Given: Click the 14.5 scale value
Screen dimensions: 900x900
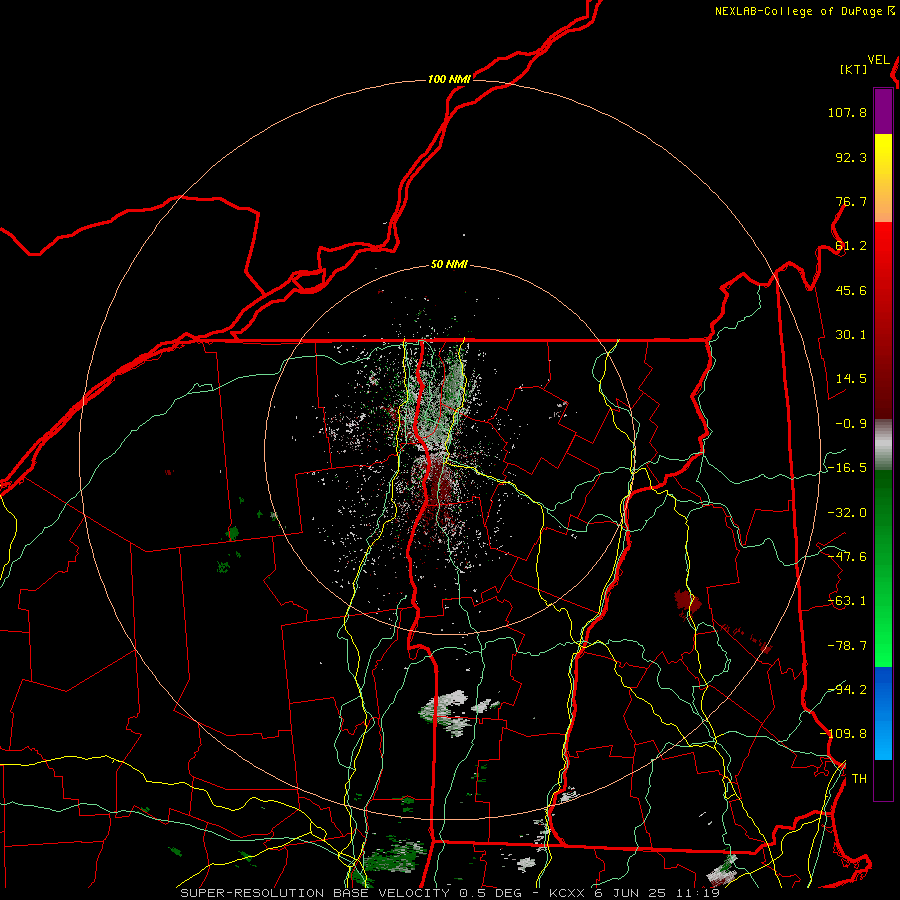Looking at the screenshot, I should coord(851,379).
